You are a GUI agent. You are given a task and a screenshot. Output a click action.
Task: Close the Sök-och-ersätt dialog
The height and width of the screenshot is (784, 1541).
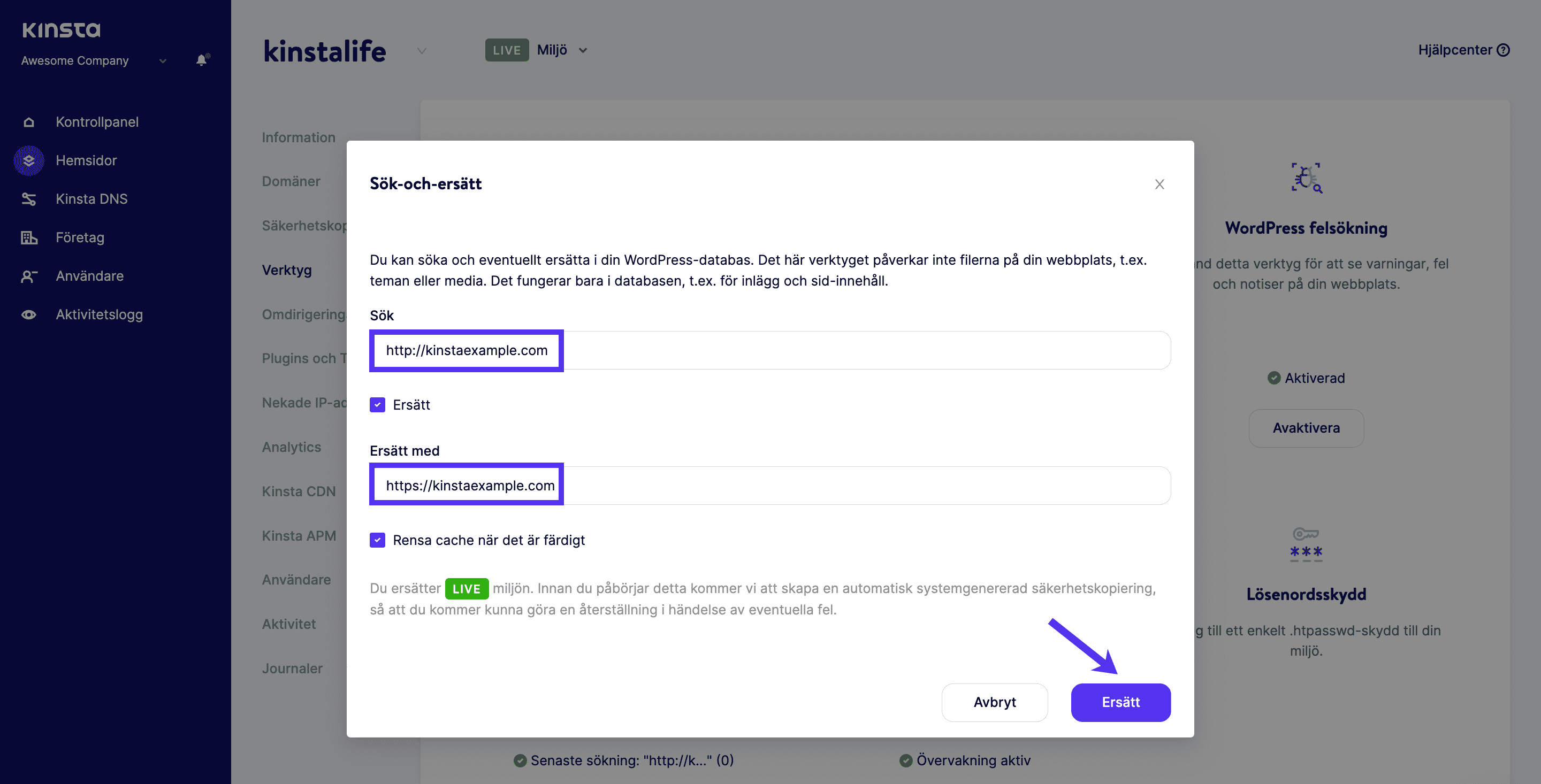(x=1159, y=184)
